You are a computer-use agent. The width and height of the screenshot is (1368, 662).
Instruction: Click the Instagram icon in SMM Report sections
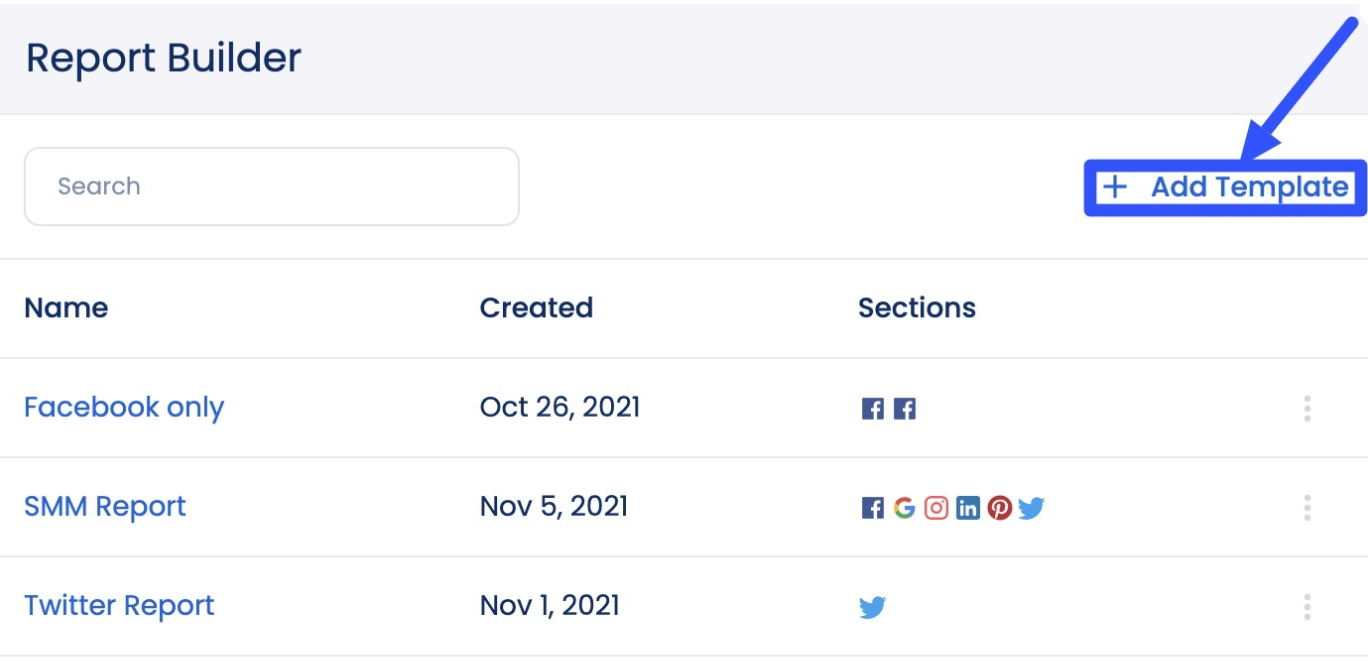935,507
